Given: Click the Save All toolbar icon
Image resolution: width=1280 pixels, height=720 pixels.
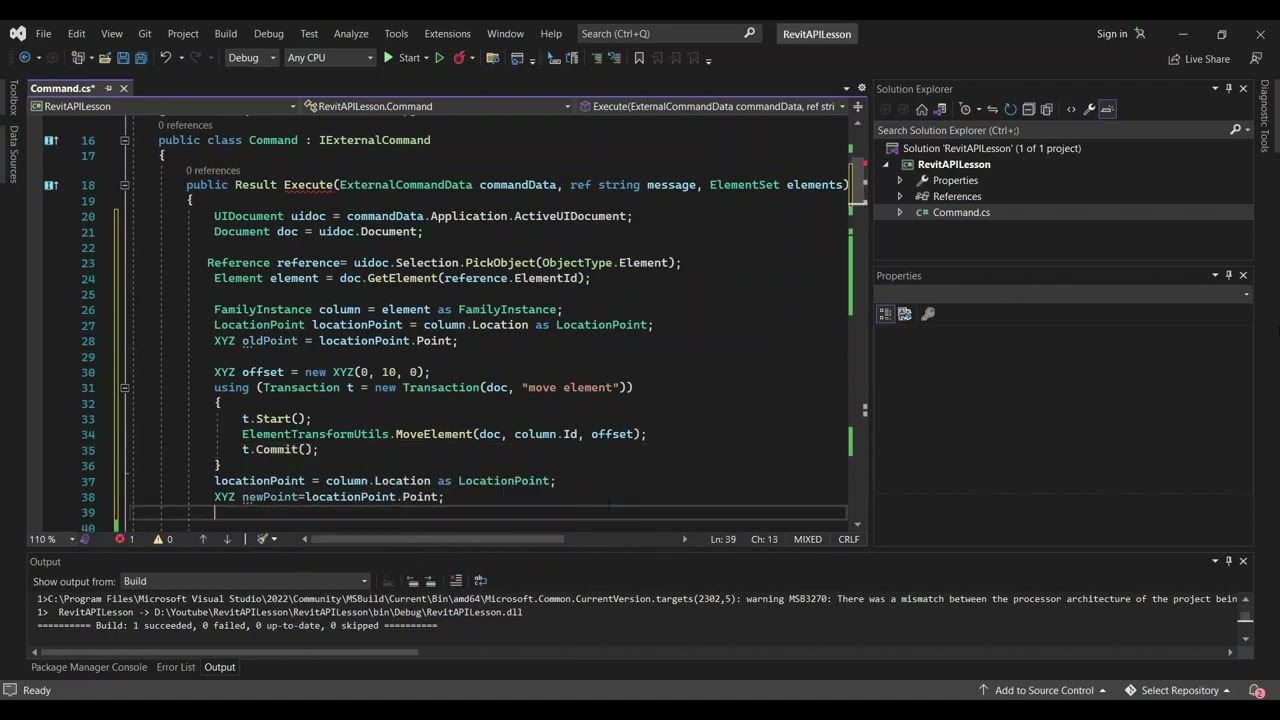Looking at the screenshot, I should (141, 58).
